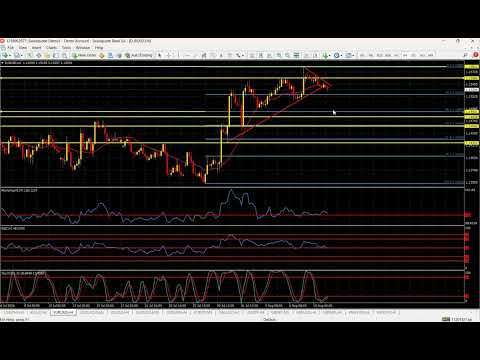This screenshot has height=360, width=480.
Task: Select the H1 timeframe button
Action: (x=396, y=55)
